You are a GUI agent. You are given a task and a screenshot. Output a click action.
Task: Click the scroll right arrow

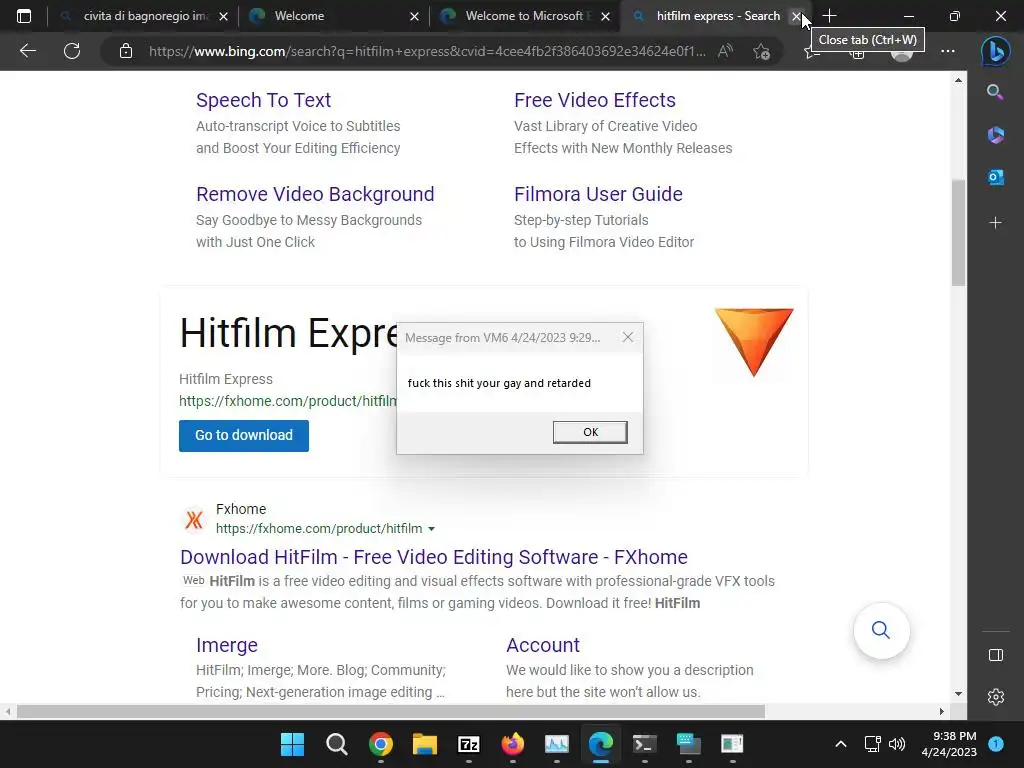coord(941,711)
